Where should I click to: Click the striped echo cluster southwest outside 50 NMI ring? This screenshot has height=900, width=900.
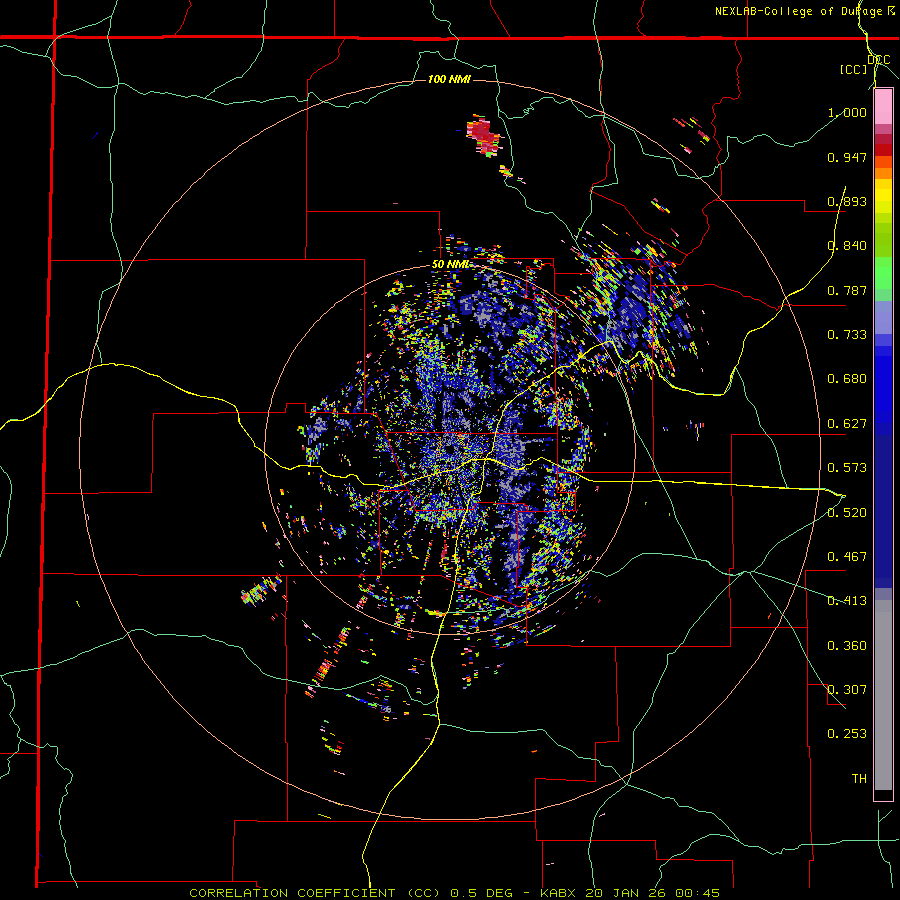(261, 591)
